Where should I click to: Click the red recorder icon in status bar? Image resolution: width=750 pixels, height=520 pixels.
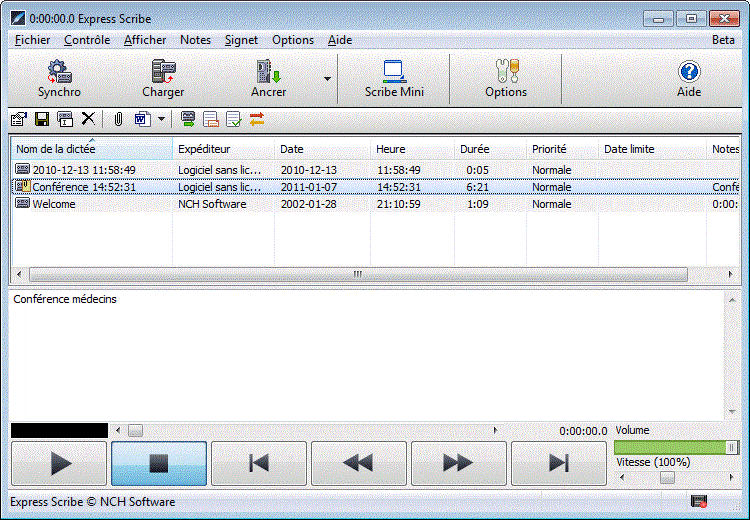(699, 501)
